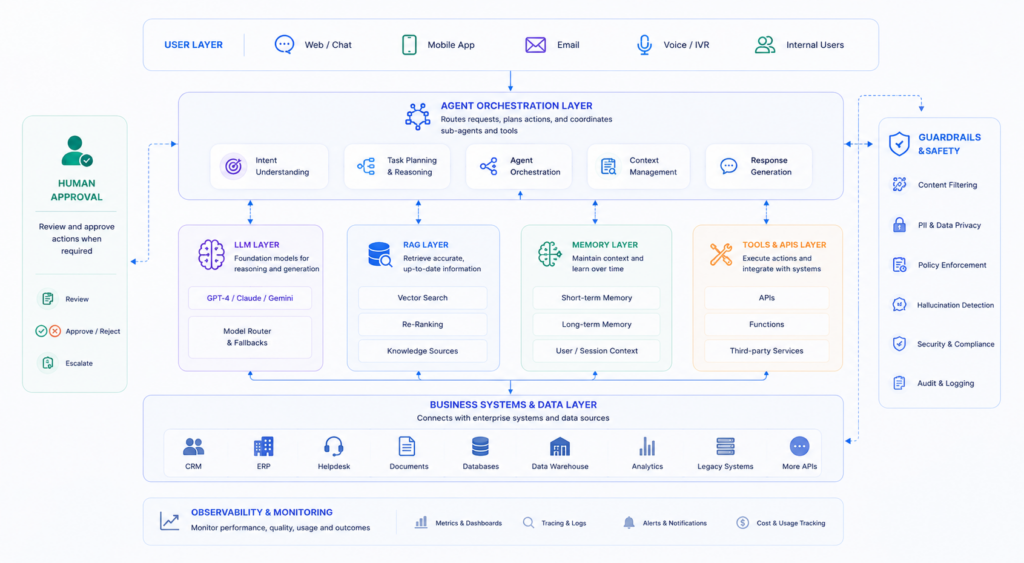This screenshot has width=1024, height=563.
Task: Click the Databases cylinder icon
Action: (x=480, y=447)
